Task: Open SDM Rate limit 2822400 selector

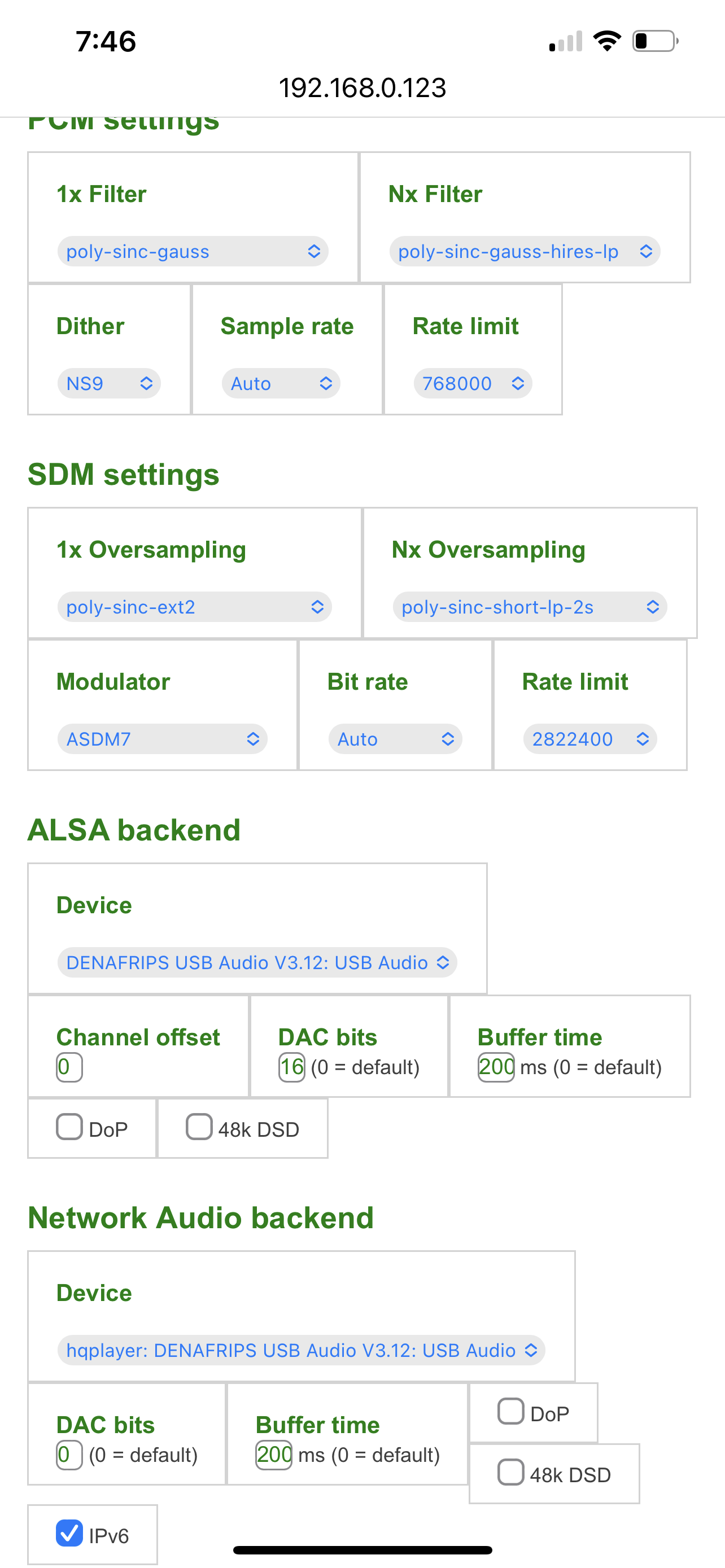Action: [589, 739]
